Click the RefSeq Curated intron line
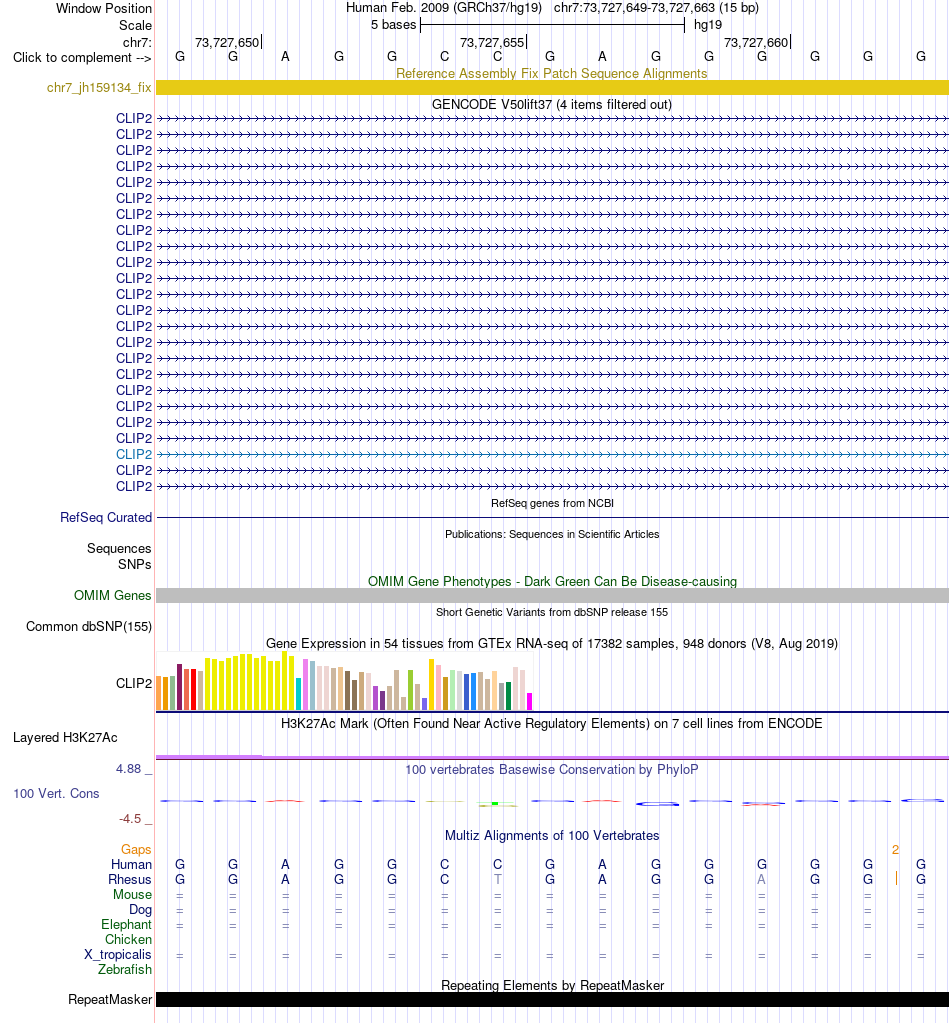 (552, 517)
